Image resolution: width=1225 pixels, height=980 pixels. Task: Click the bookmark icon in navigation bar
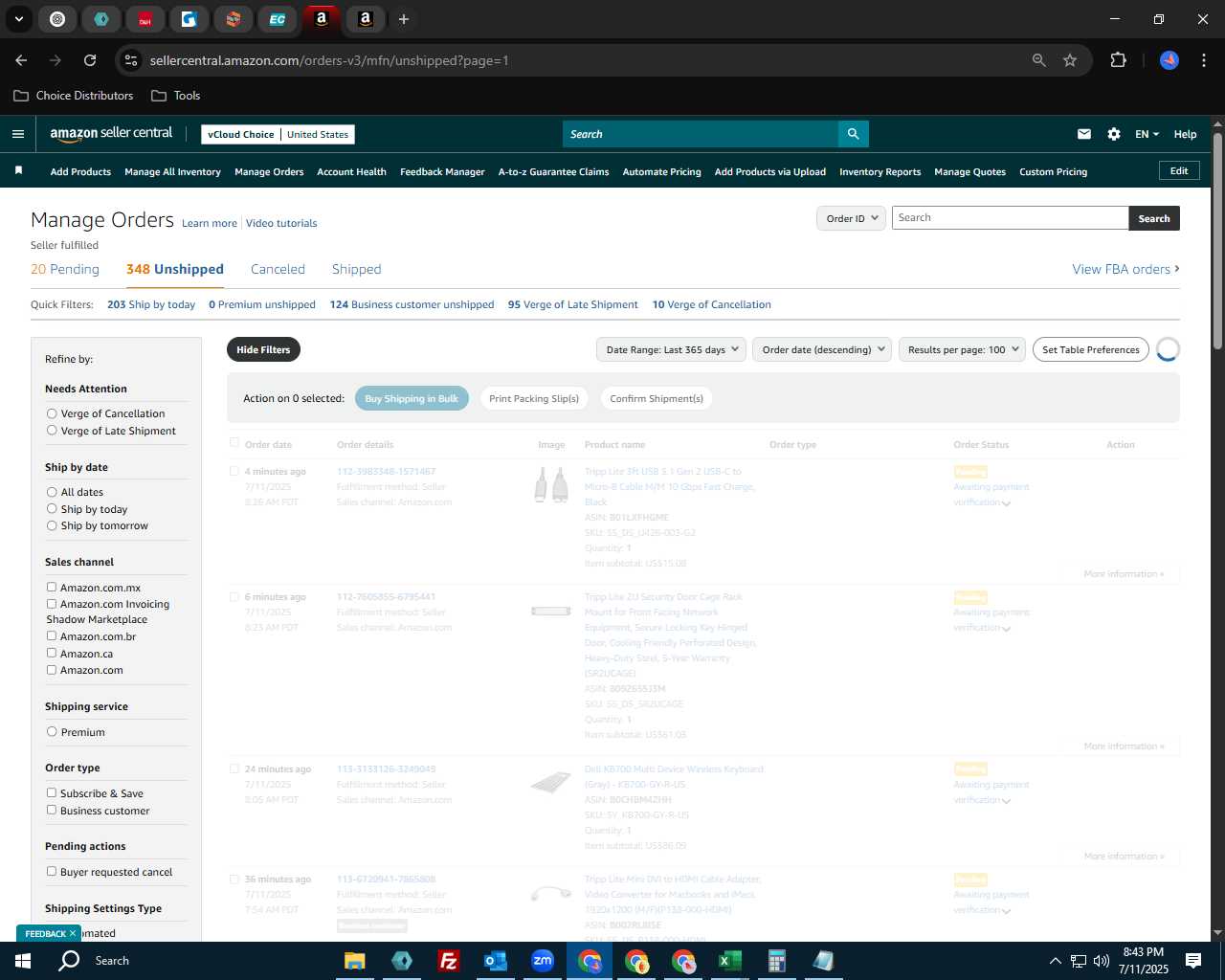(x=18, y=171)
